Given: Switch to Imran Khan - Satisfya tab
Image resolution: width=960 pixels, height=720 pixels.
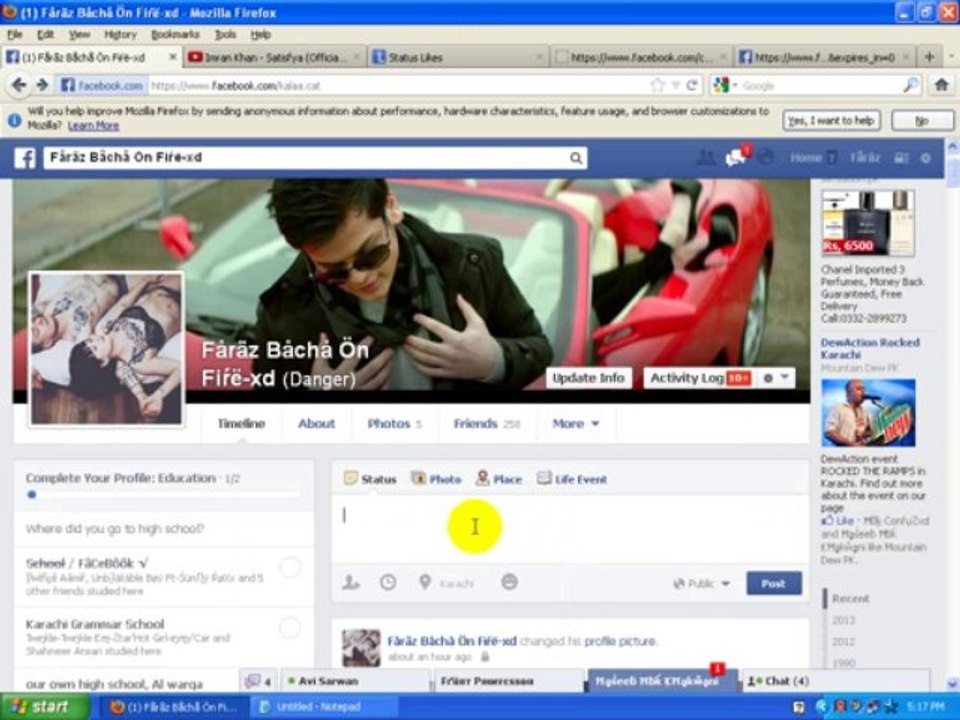Looking at the screenshot, I should click(x=274, y=57).
